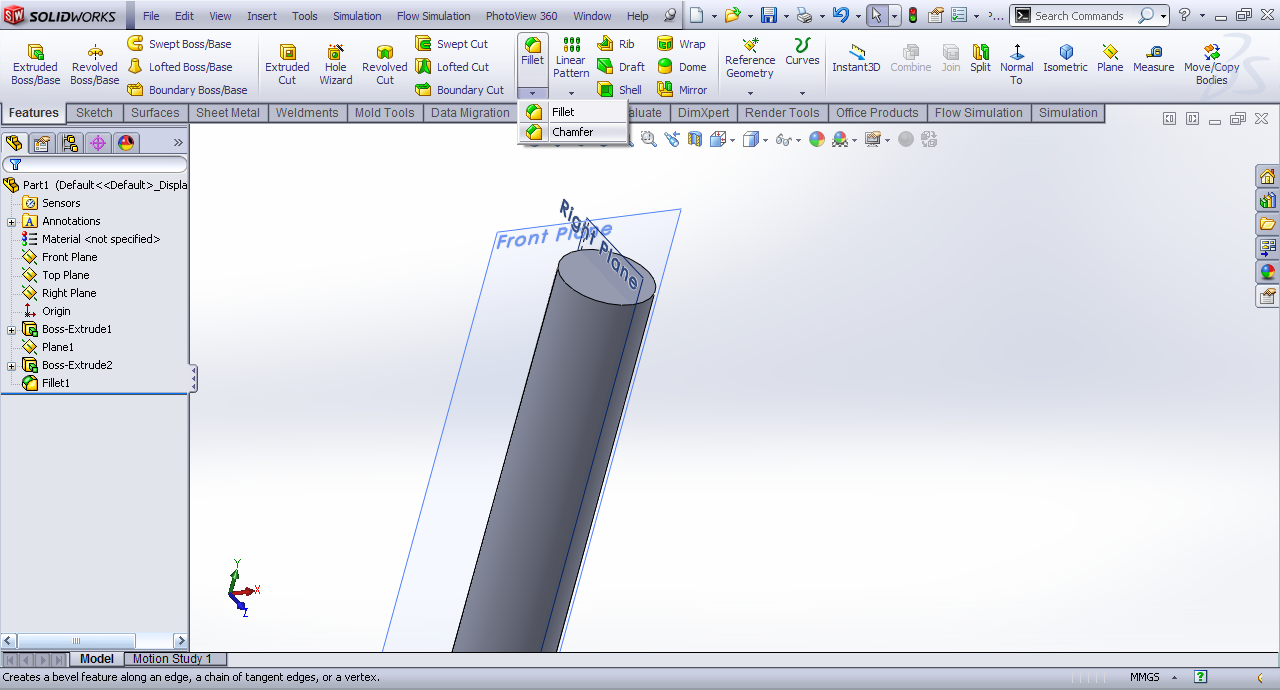
Task: Expand the Annotations folder
Action: [12, 221]
